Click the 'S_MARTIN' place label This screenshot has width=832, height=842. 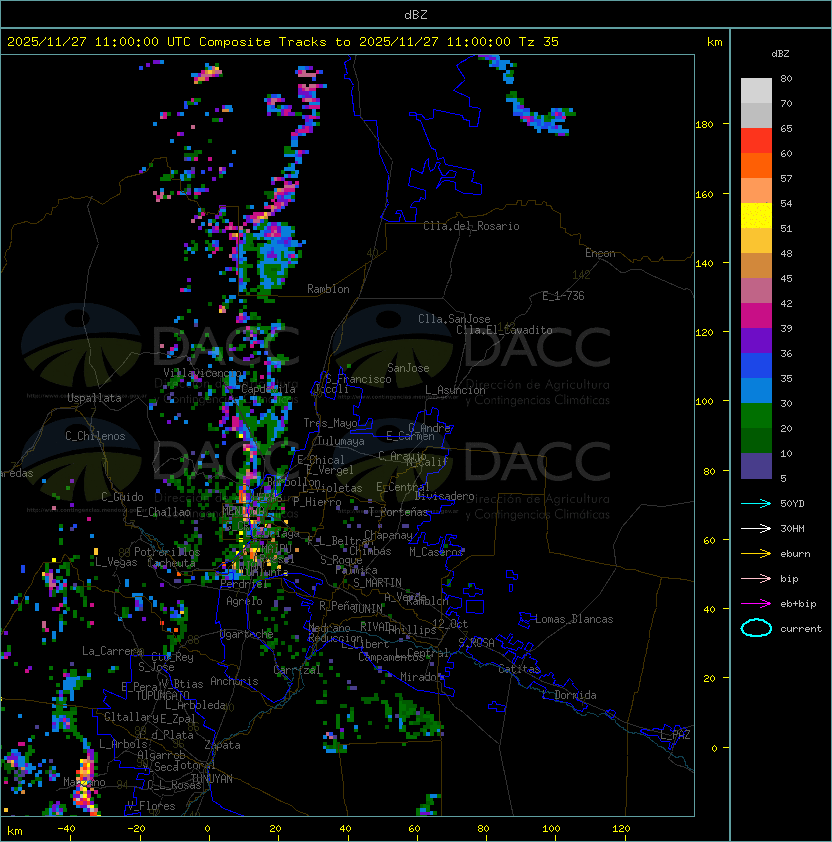377,583
